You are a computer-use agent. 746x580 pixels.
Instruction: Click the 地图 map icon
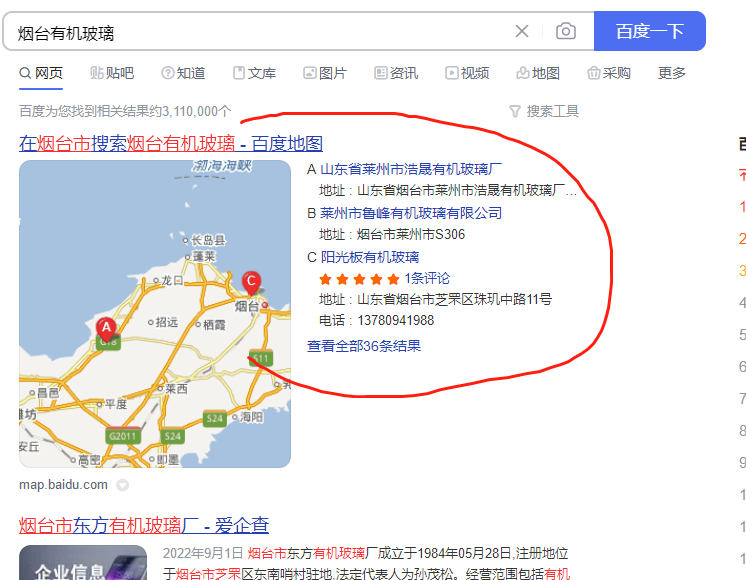[x=523, y=73]
